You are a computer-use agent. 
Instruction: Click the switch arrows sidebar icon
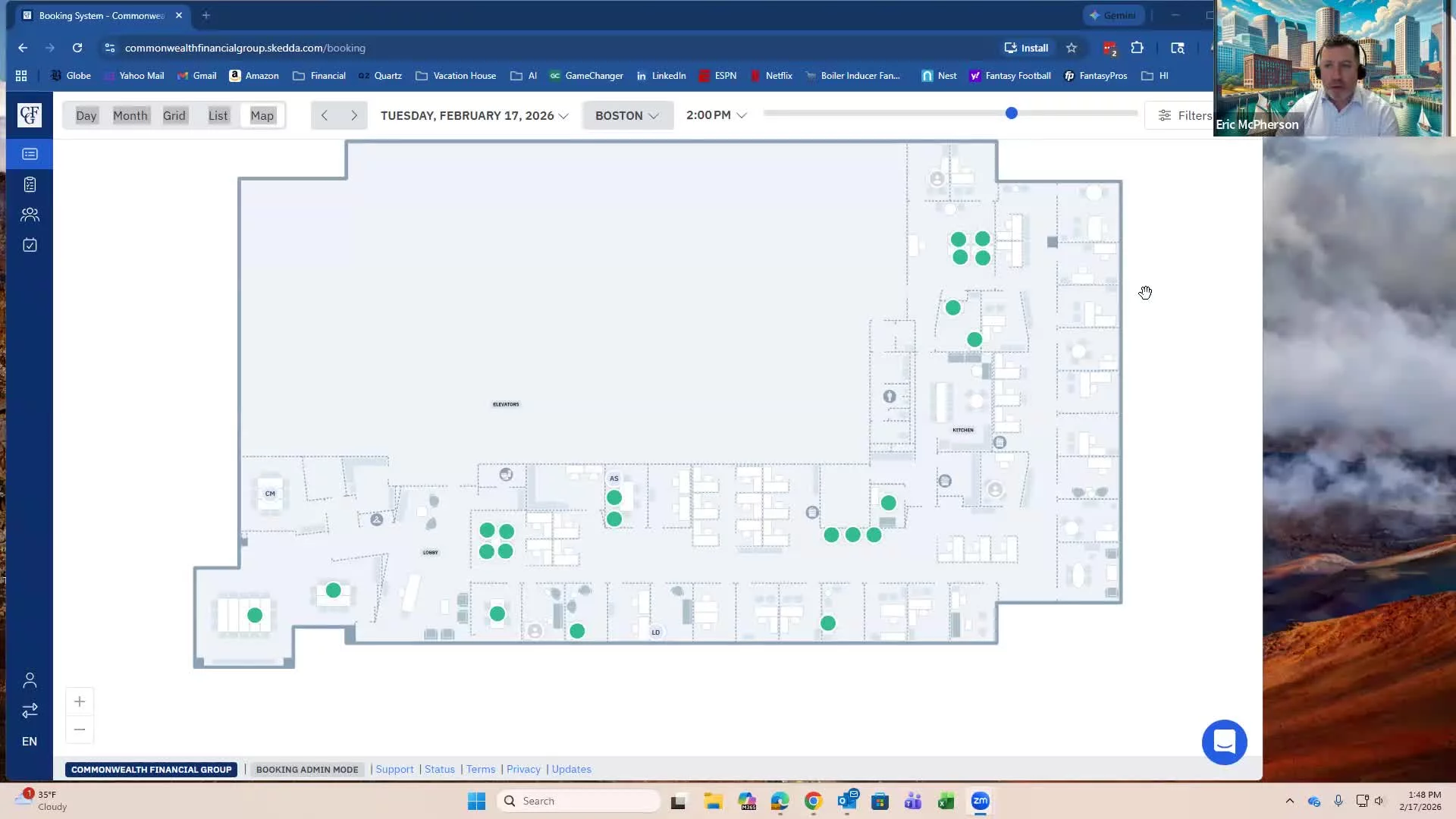30,711
